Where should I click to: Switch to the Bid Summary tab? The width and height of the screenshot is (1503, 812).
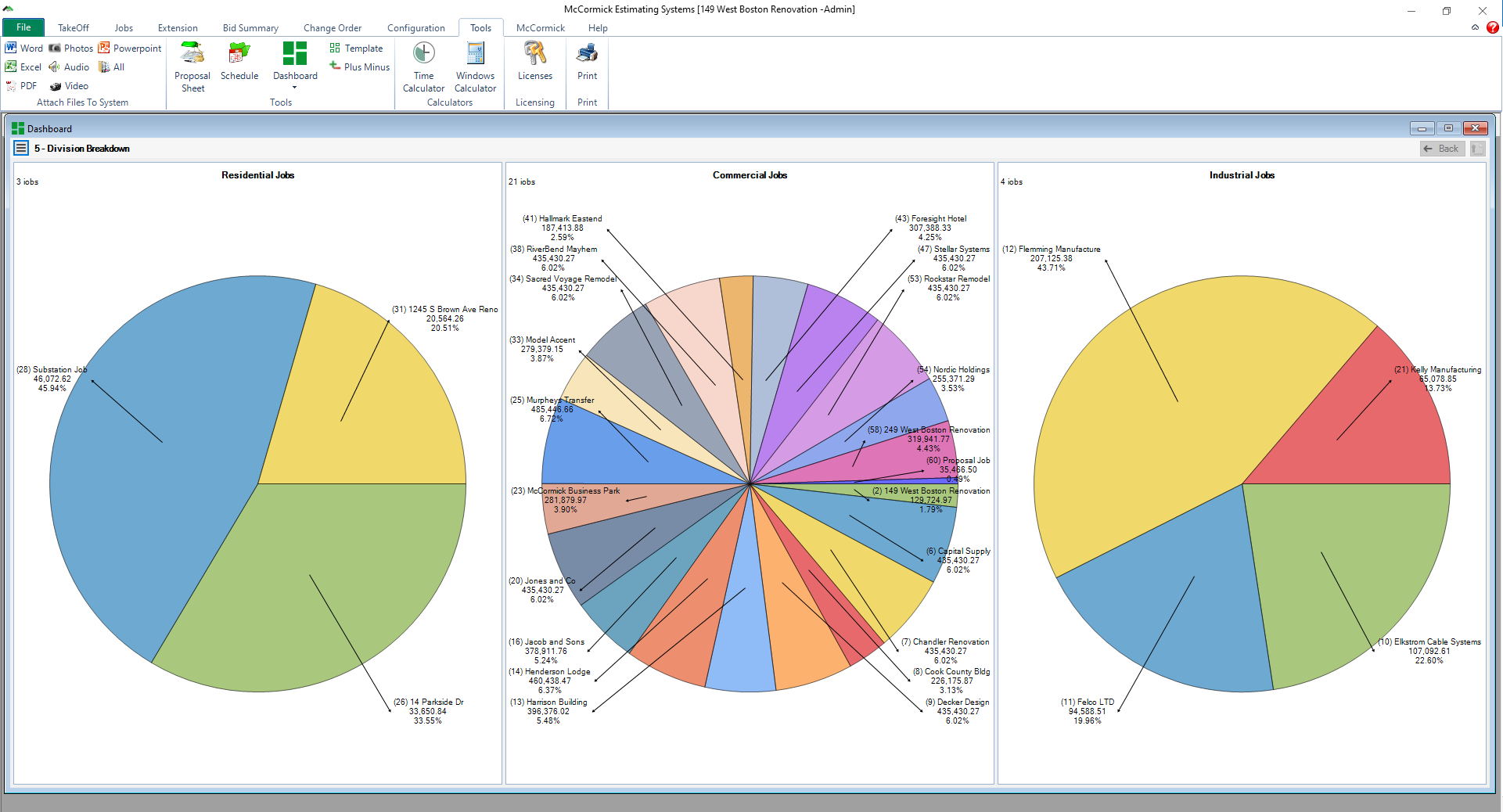[x=250, y=27]
